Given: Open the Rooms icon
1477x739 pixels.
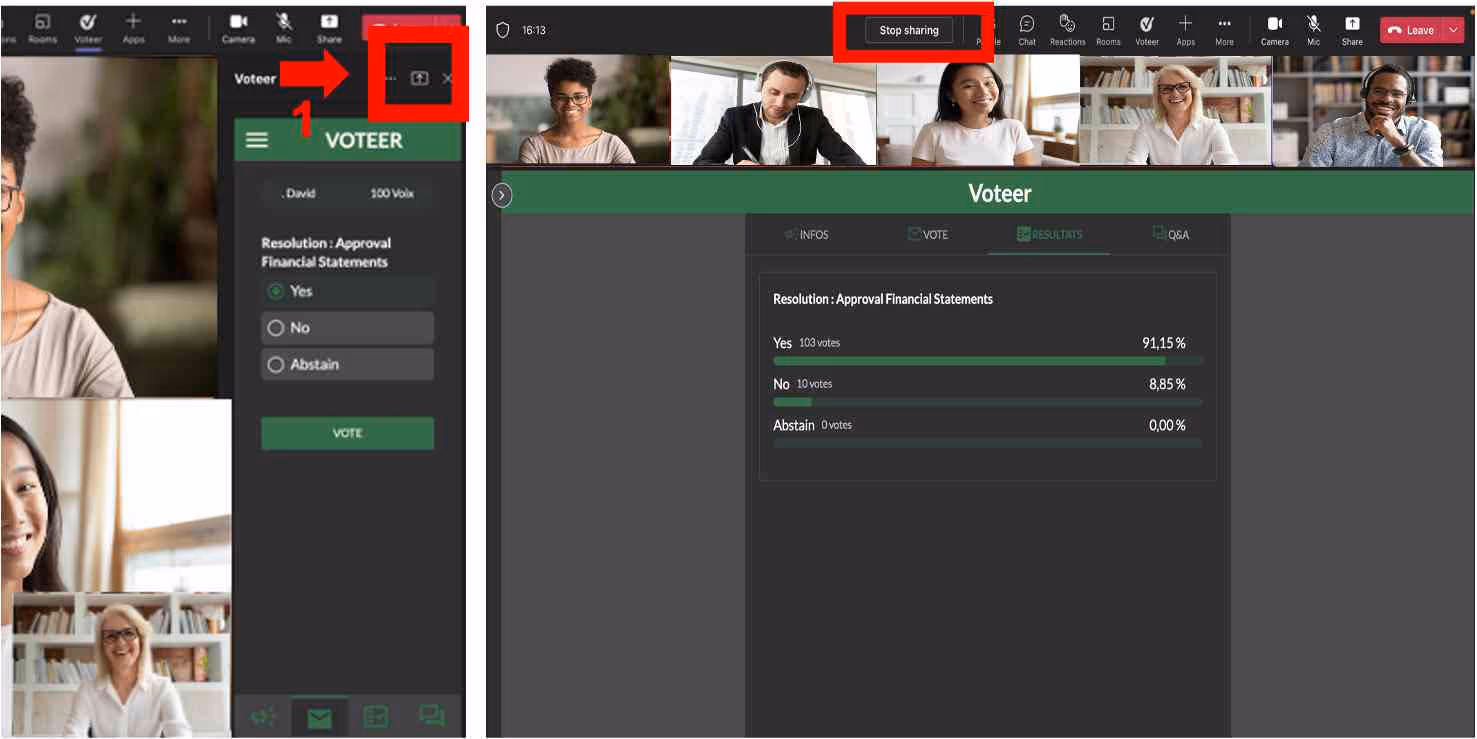Looking at the screenshot, I should 1108,25.
